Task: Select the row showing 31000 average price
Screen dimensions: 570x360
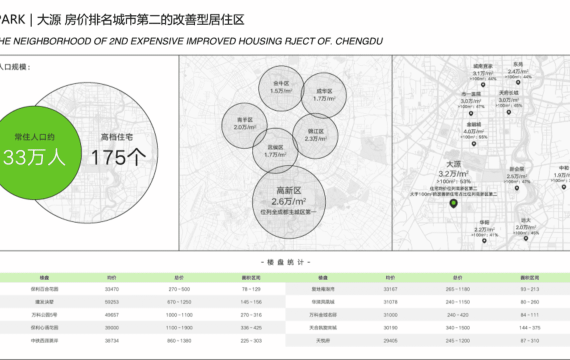Action: point(428,315)
